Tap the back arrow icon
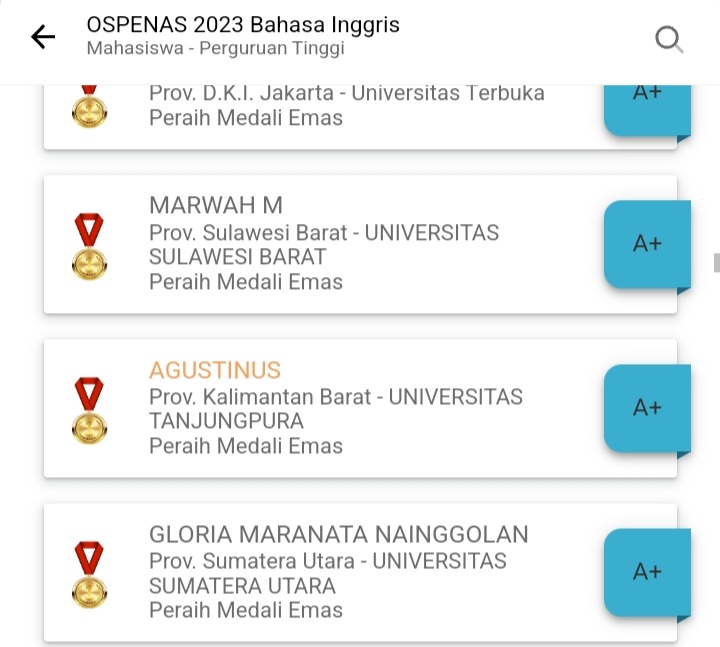 43,38
